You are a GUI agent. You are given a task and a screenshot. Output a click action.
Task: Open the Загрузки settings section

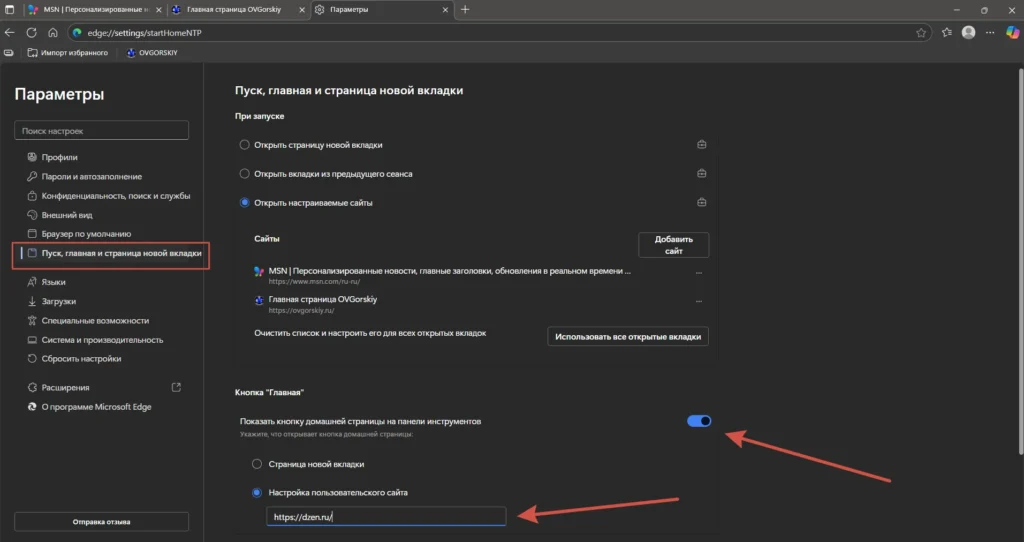(x=59, y=302)
